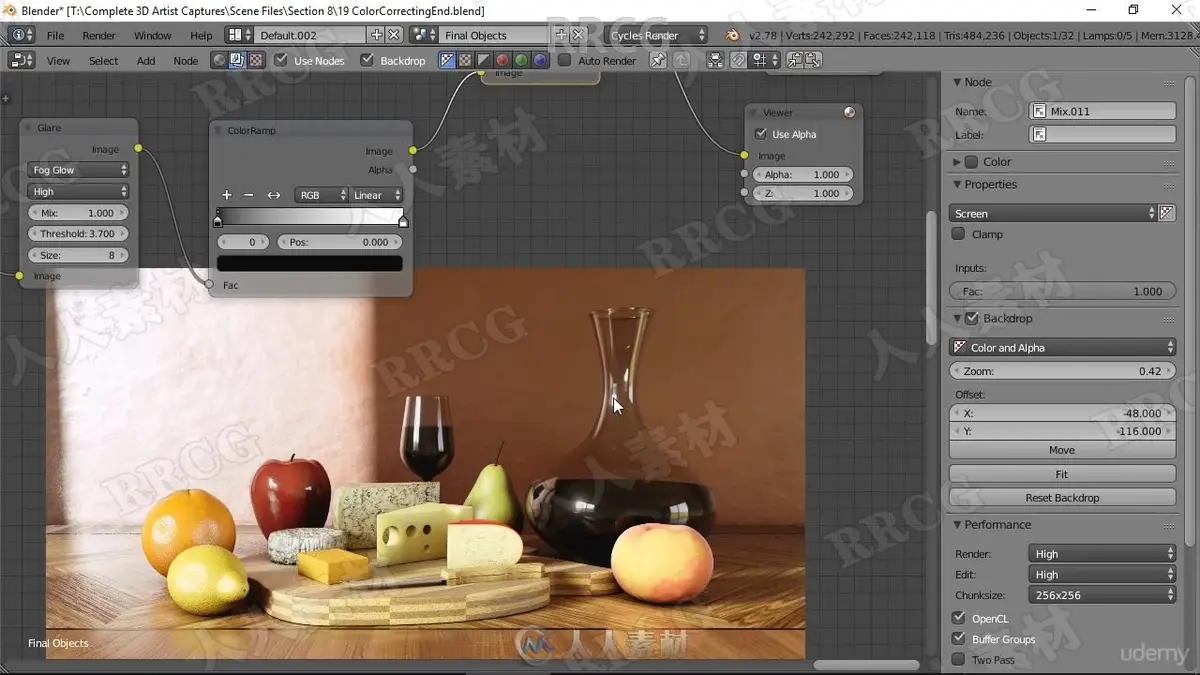Screen dimensions: 1200x675
Task: Select the Texture nodes tree type icon
Action: [256, 60]
